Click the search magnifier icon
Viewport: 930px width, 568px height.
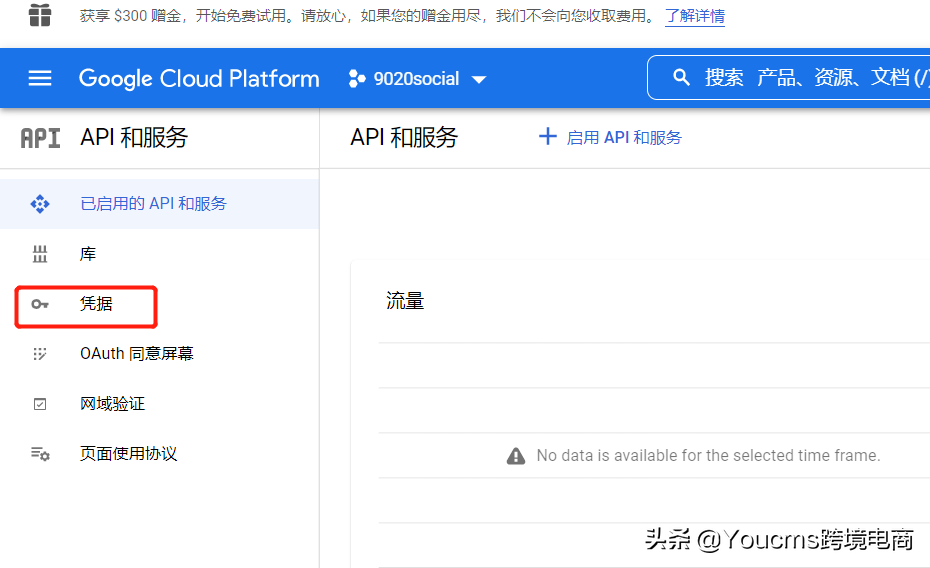(681, 77)
